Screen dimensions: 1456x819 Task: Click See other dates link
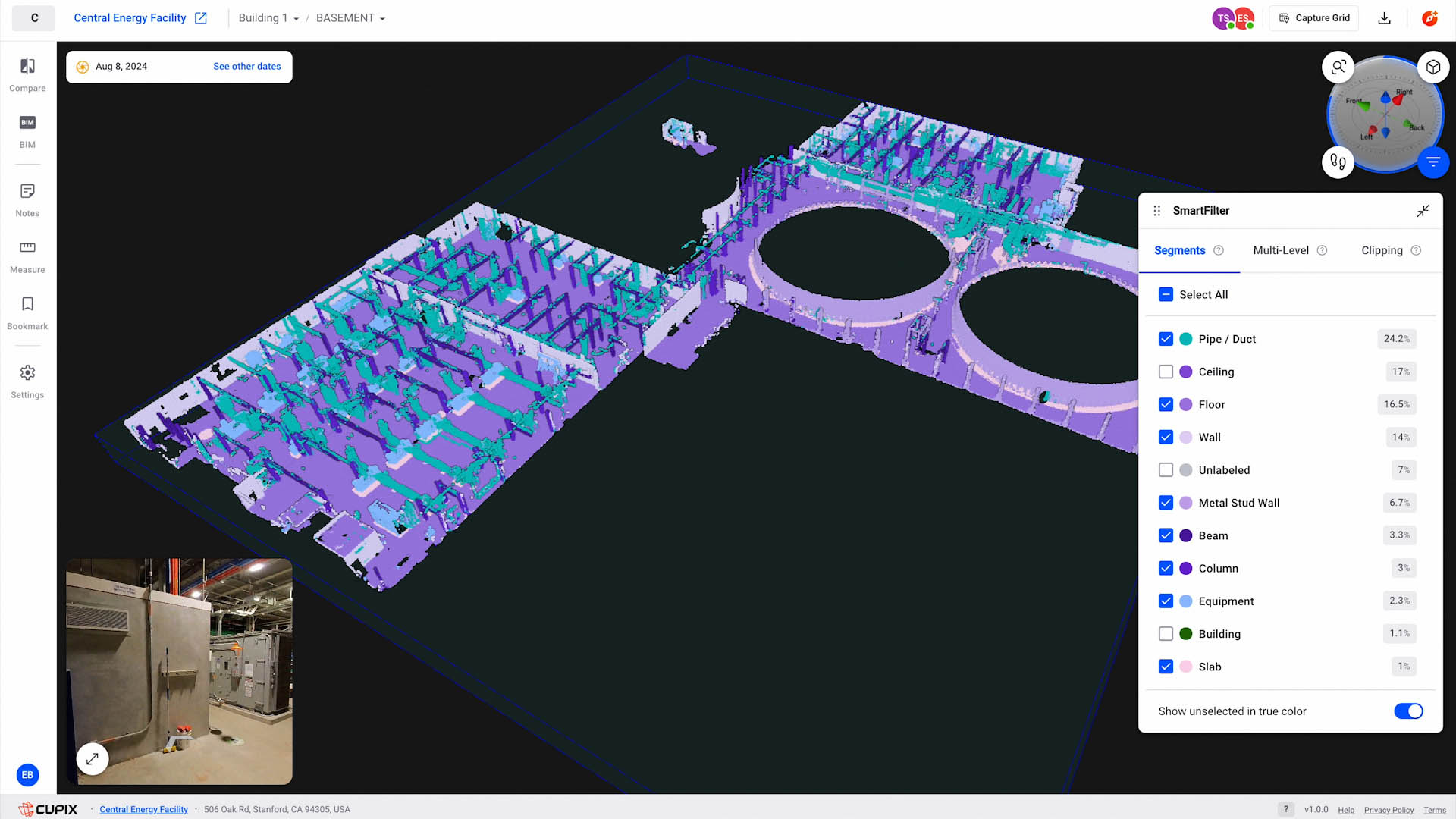coord(247,67)
